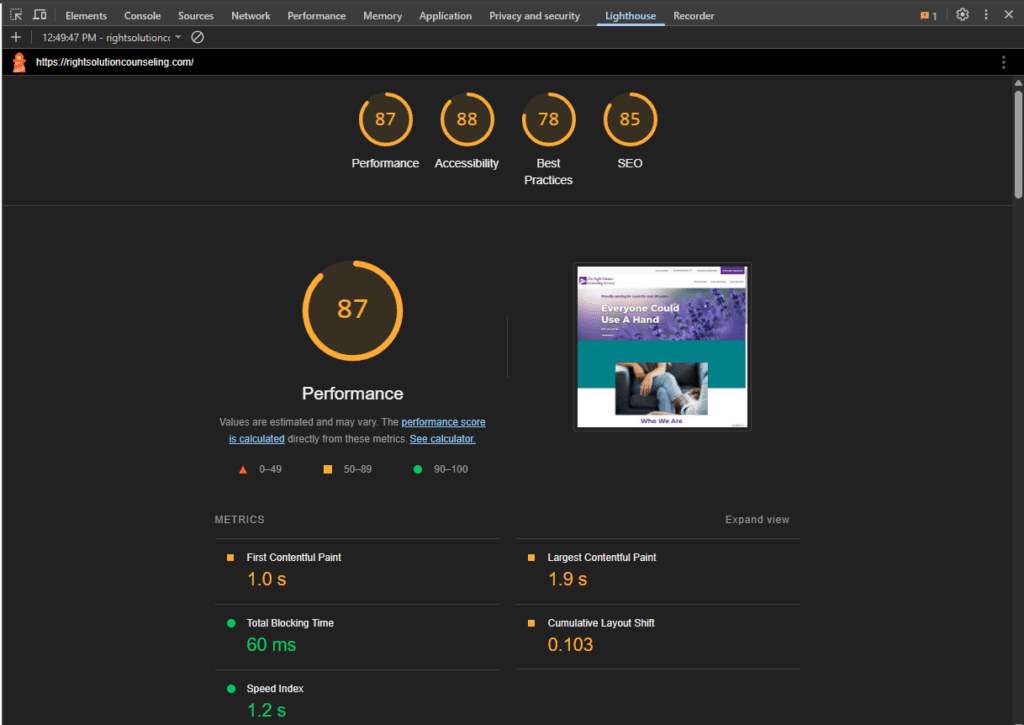
Task: Open the Sources tab
Action: [195, 16]
